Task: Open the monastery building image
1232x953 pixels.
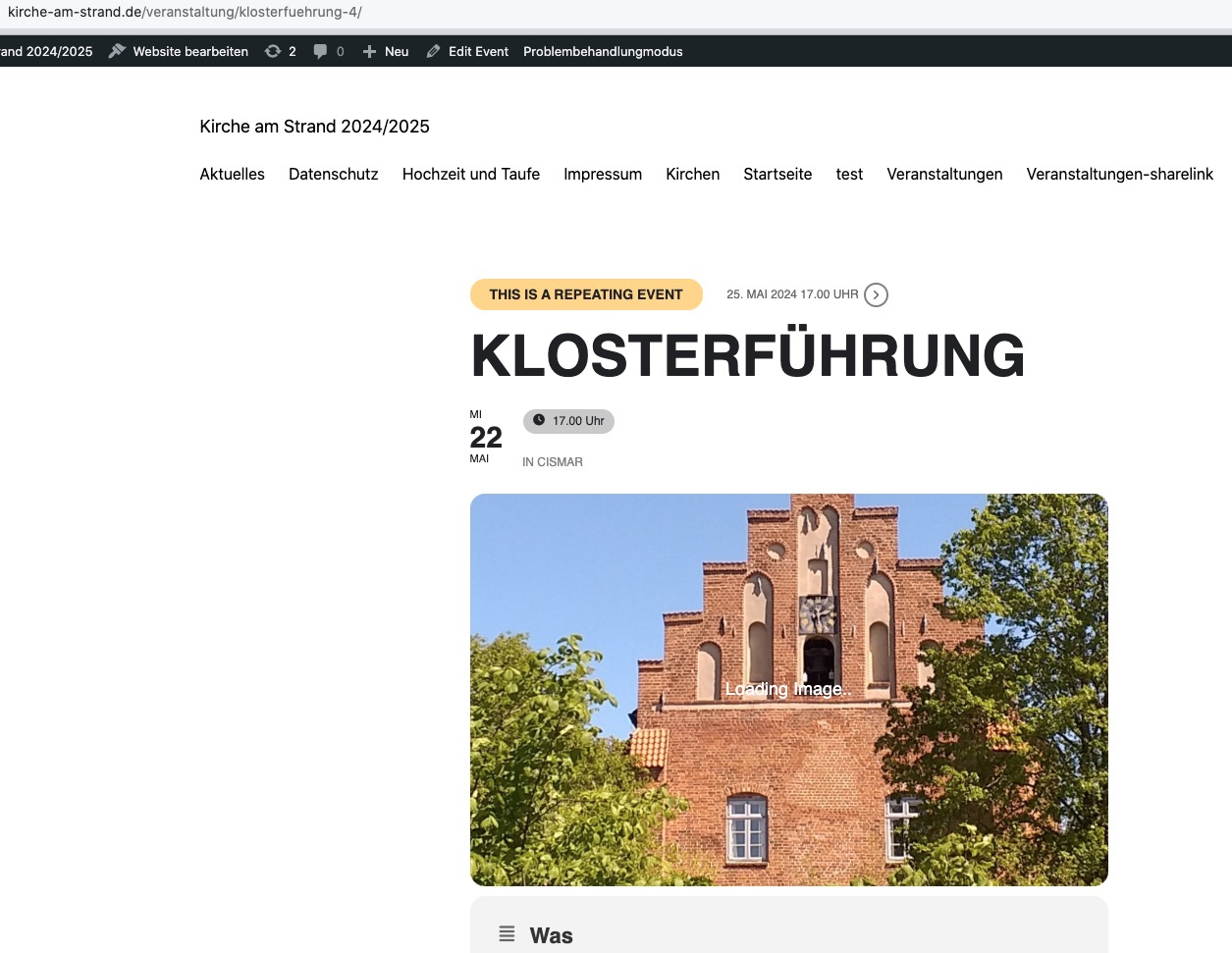Action: tap(789, 690)
